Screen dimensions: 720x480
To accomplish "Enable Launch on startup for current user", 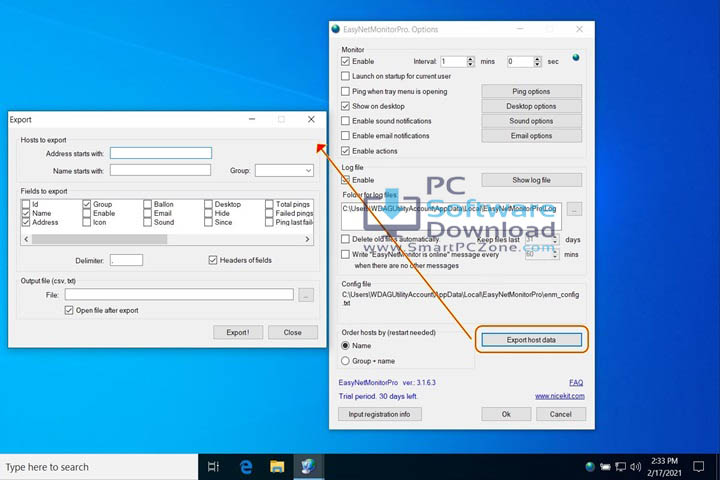I will click(345, 76).
